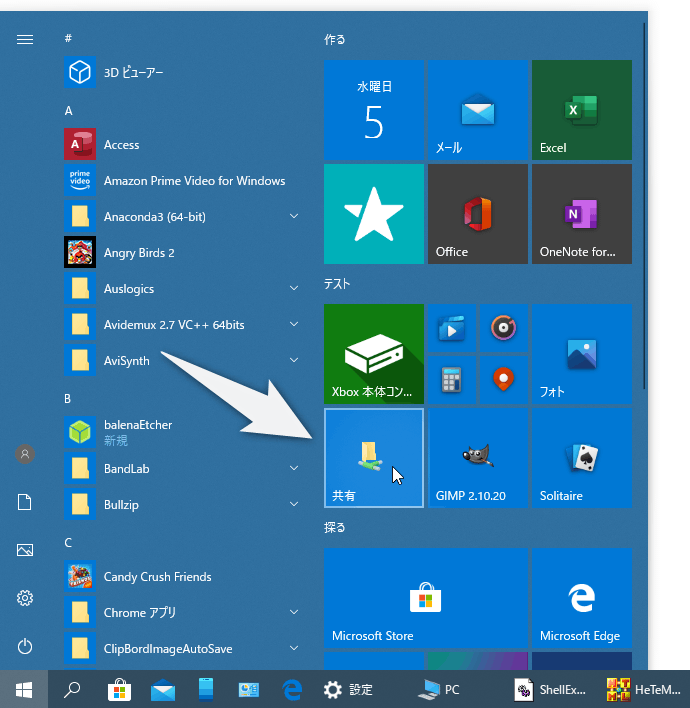Click the Windows Start button on taskbar
The width and height of the screenshot is (690, 708).
pyautogui.click(x=24, y=689)
